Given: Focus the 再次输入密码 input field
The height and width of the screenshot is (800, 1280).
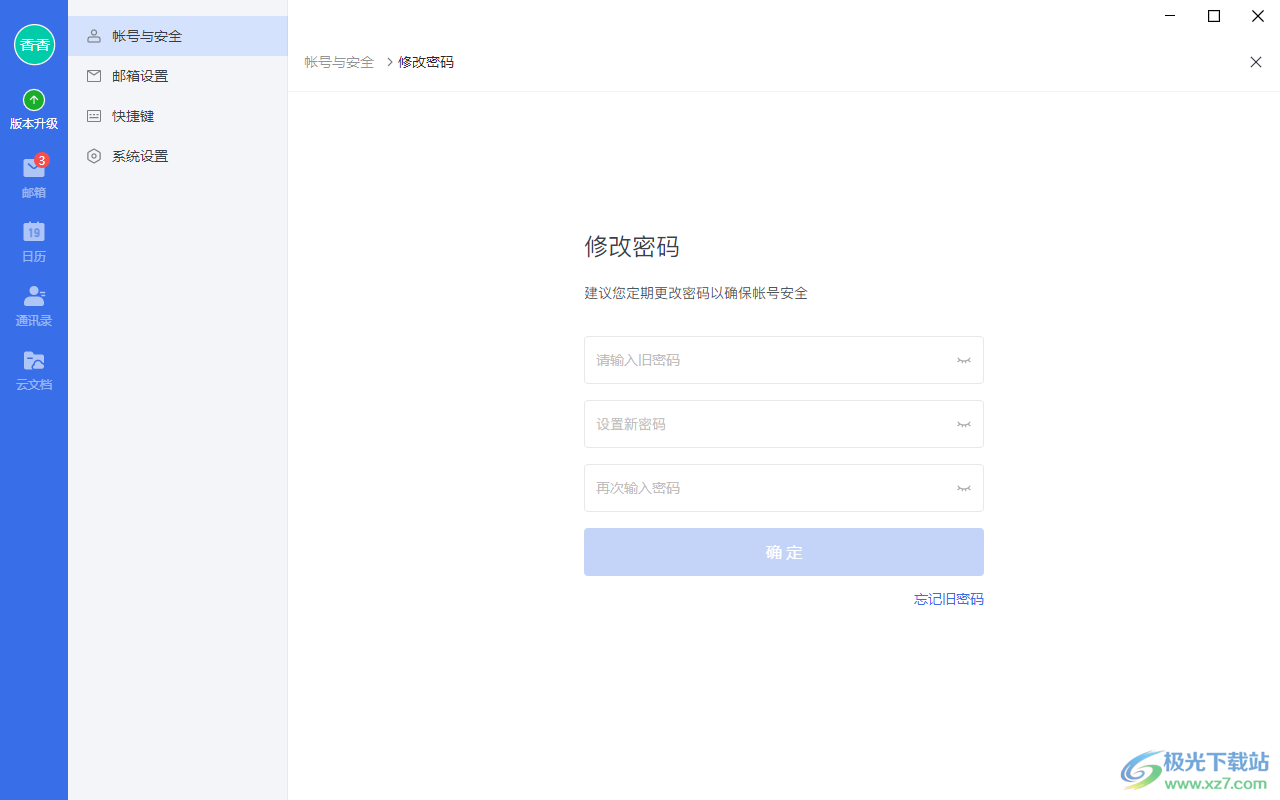Looking at the screenshot, I should pyautogui.click(x=784, y=488).
